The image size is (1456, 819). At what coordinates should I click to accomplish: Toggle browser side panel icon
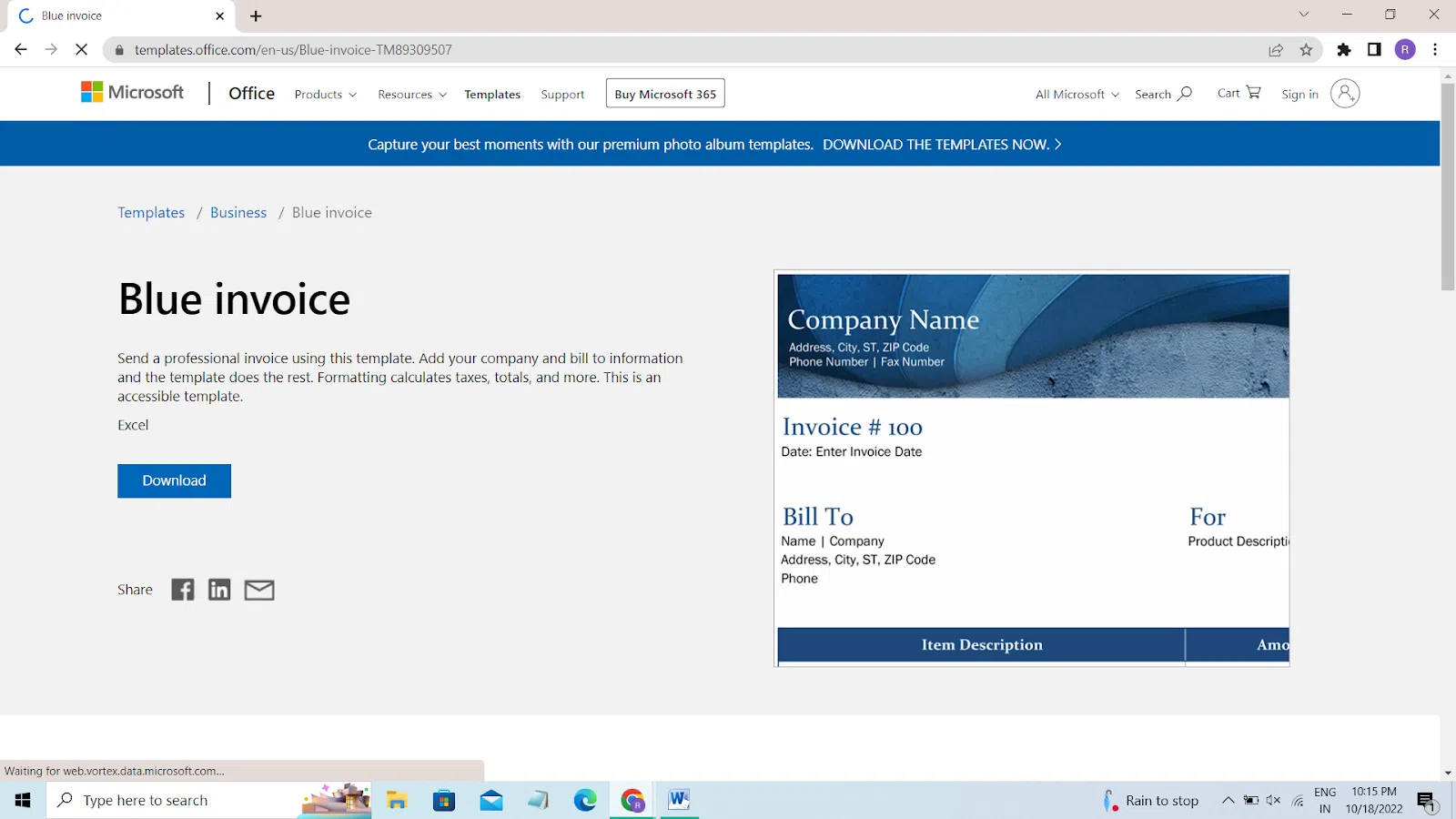click(1374, 50)
